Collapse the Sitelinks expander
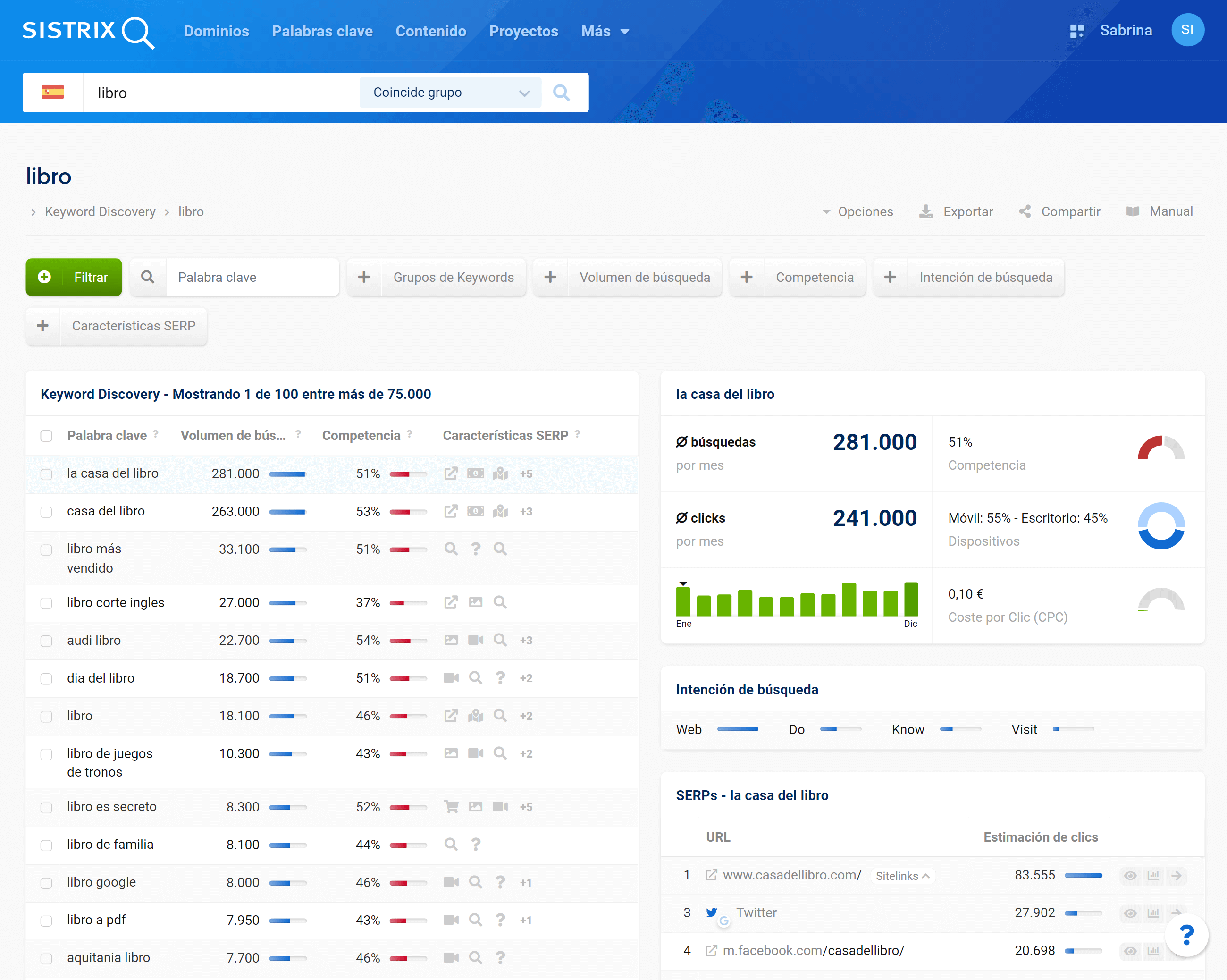 click(903, 876)
